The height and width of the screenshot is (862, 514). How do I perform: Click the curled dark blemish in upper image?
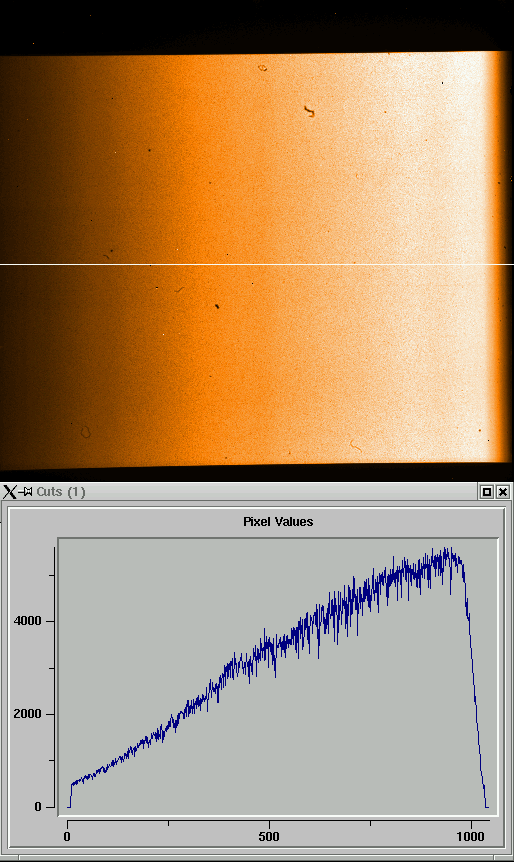[309, 112]
